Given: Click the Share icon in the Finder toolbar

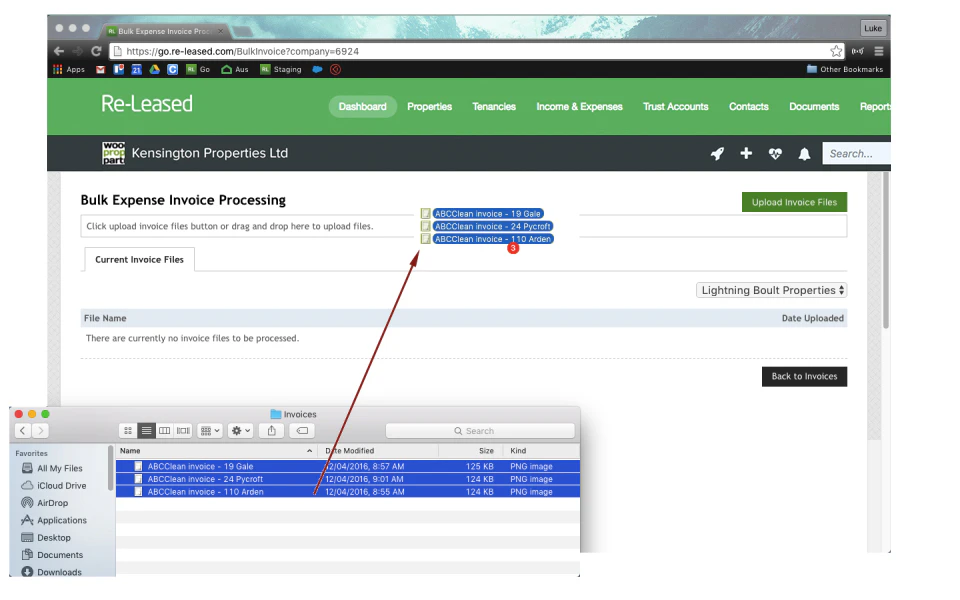Looking at the screenshot, I should tap(271, 430).
